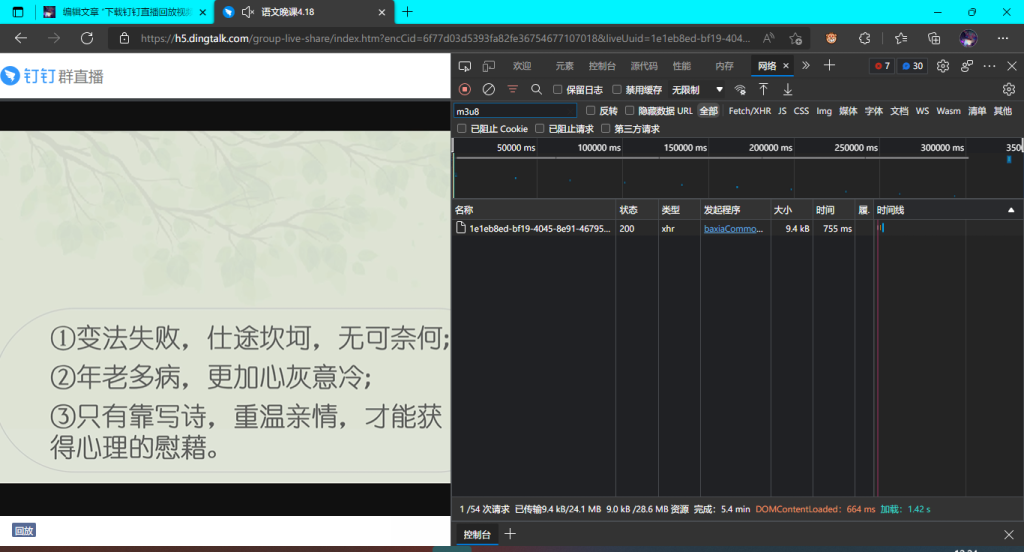Expand more DevTools tabs chevron

coord(806,66)
